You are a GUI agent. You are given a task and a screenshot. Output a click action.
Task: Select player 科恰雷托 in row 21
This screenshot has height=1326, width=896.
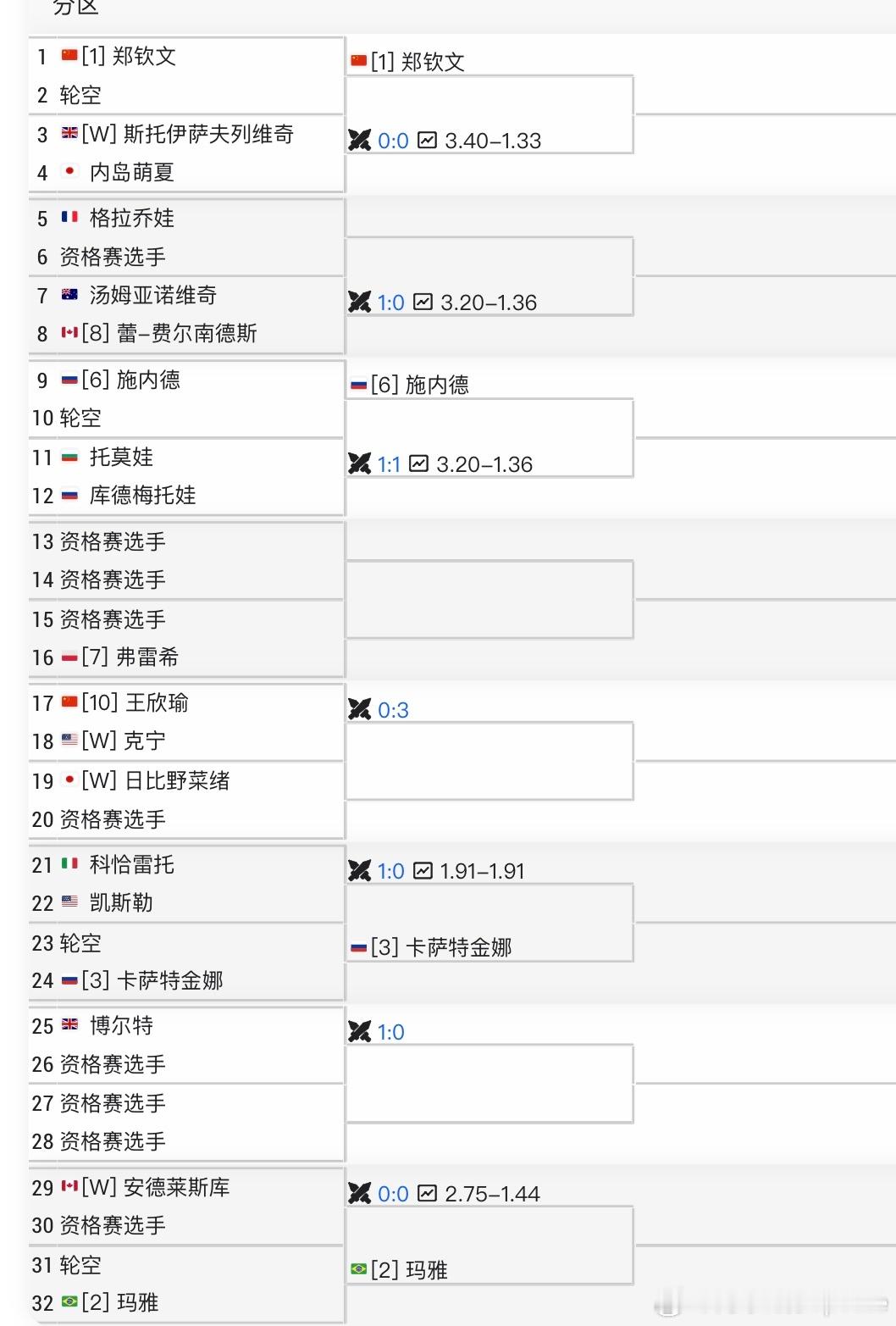132,865
